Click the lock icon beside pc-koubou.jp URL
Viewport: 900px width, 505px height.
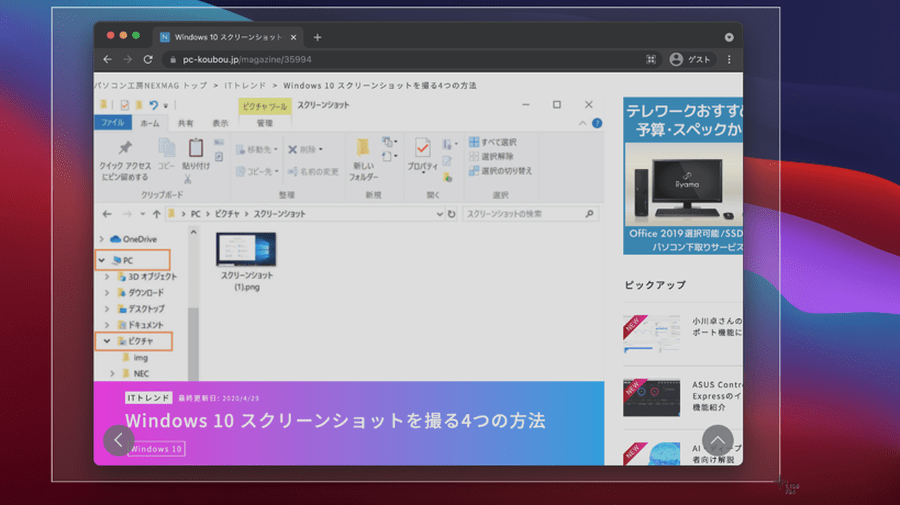click(173, 60)
